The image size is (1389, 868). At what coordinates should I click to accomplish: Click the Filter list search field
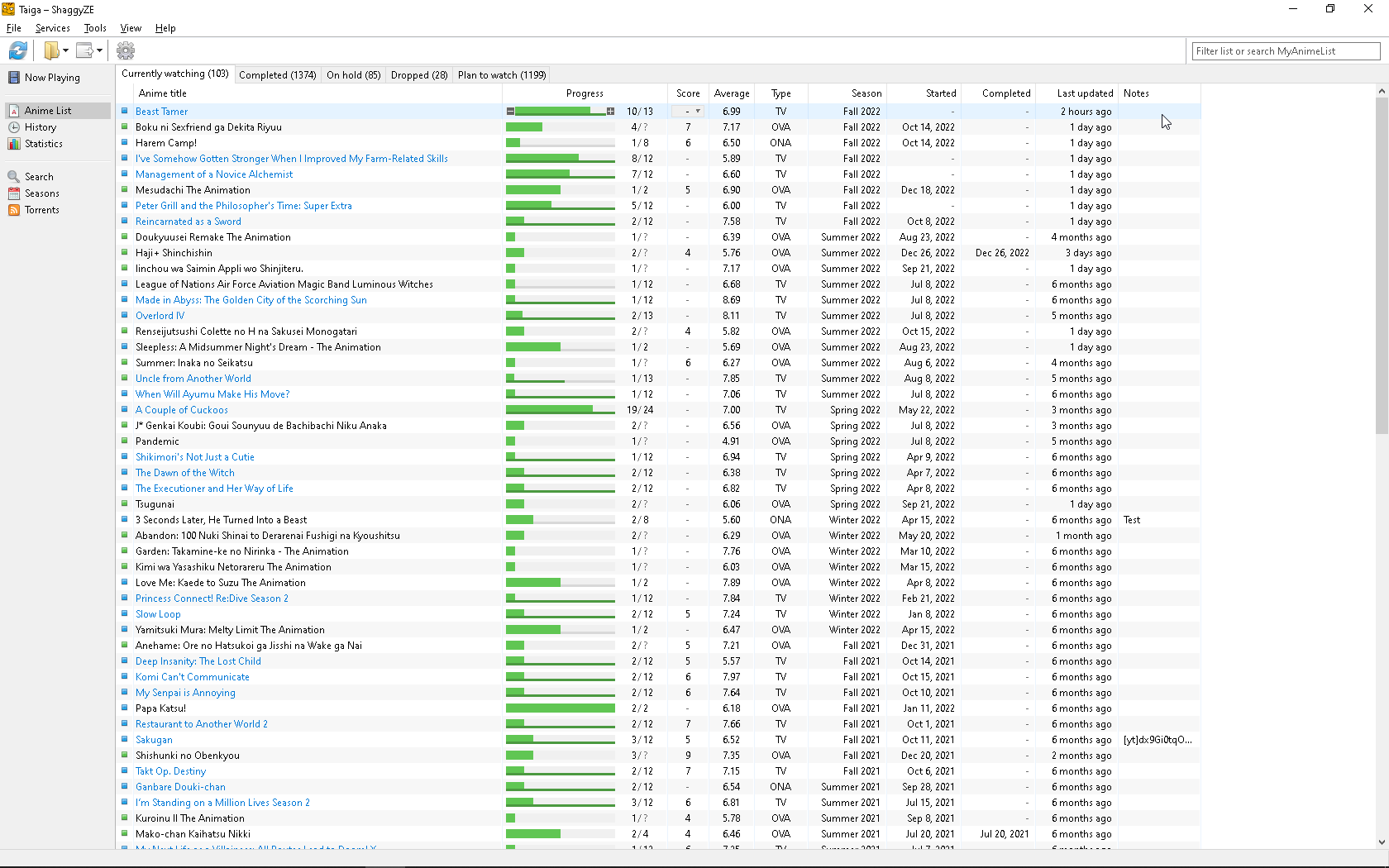(x=1286, y=51)
